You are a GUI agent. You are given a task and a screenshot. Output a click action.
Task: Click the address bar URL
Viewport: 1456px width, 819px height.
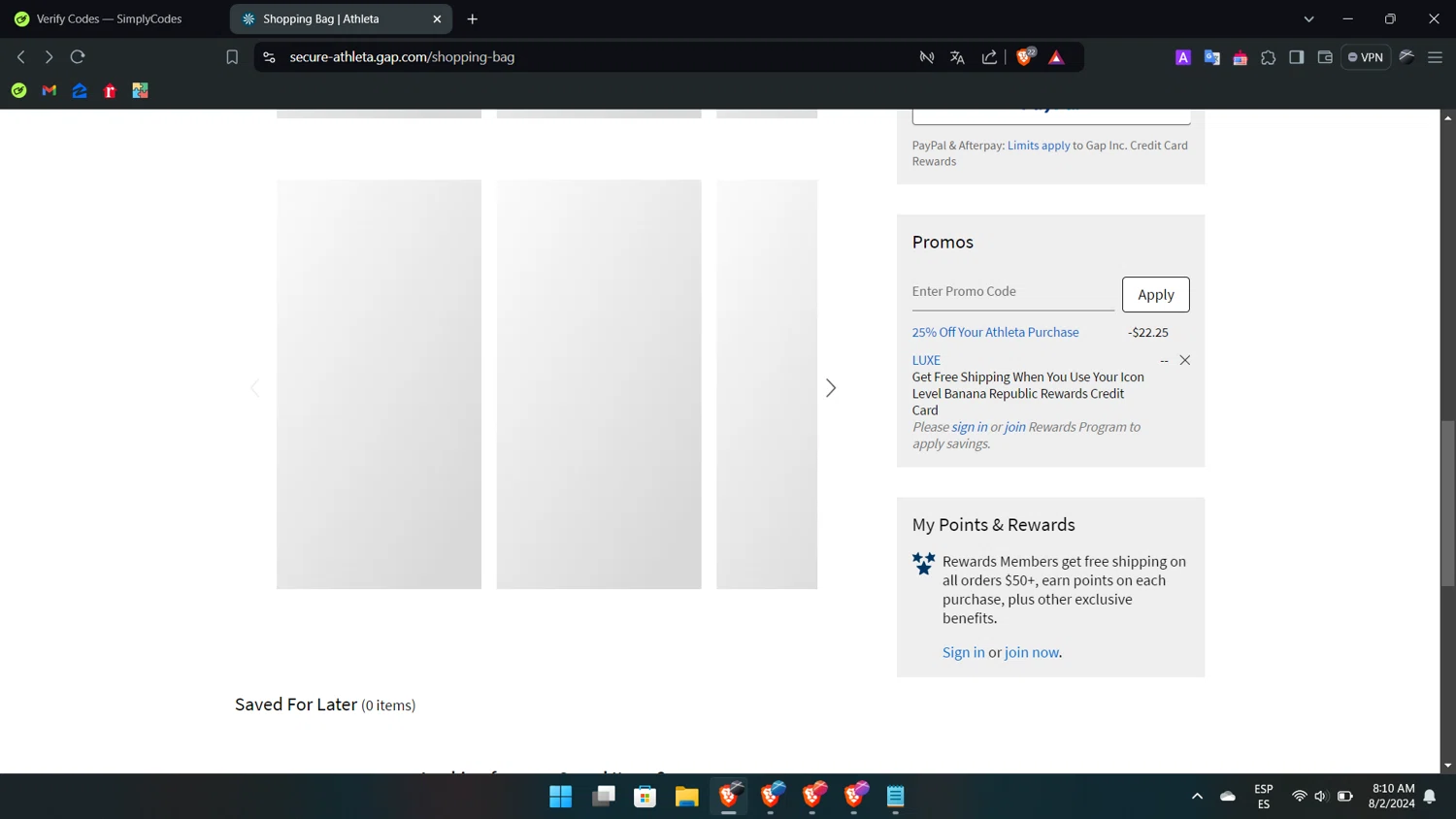[402, 57]
